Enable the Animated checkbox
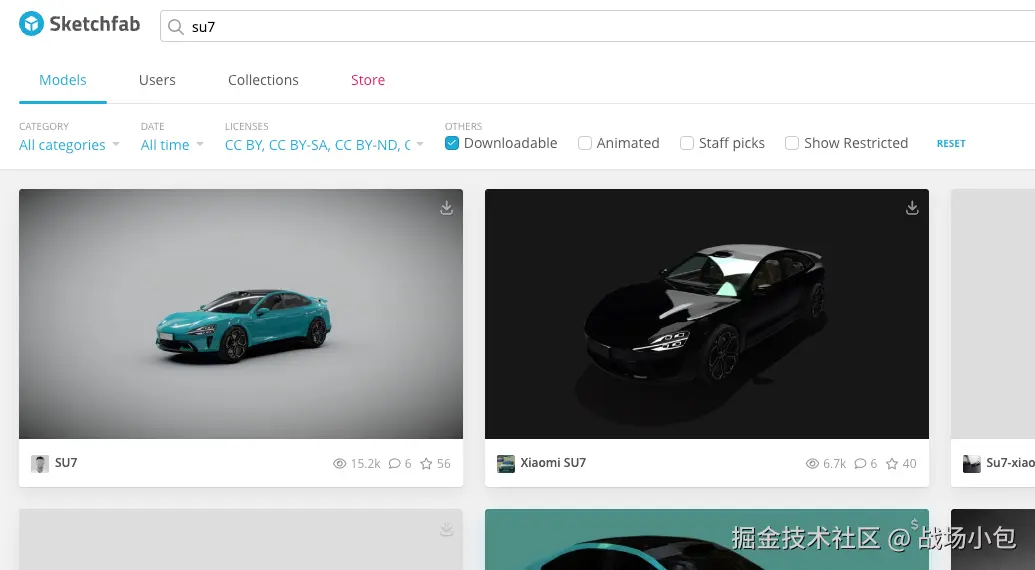 pyautogui.click(x=585, y=143)
